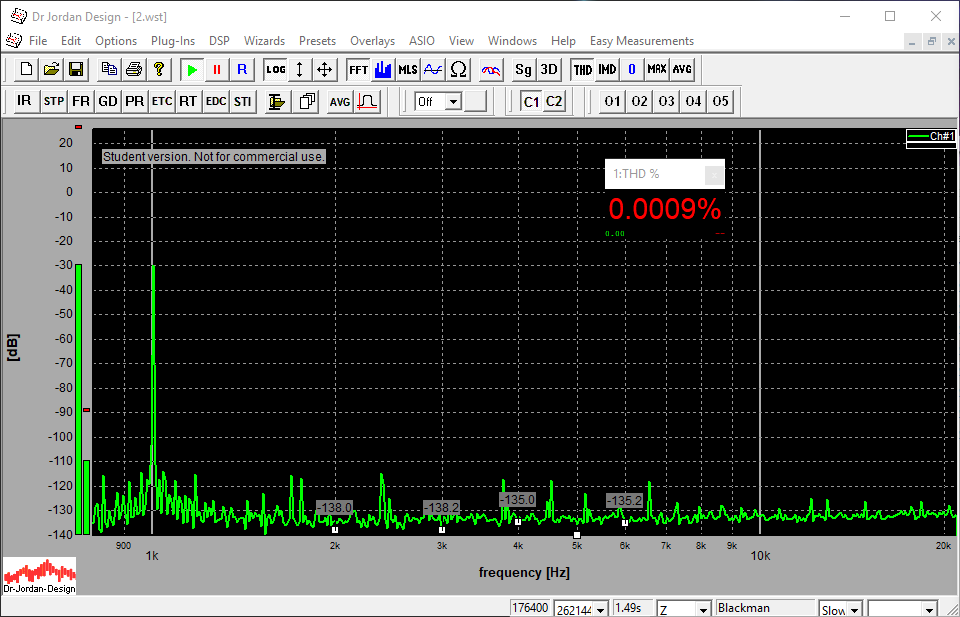Viewport: 960px width, 617px height.
Task: Select the blue bar spectrum analyzer icon
Action: 383,69
